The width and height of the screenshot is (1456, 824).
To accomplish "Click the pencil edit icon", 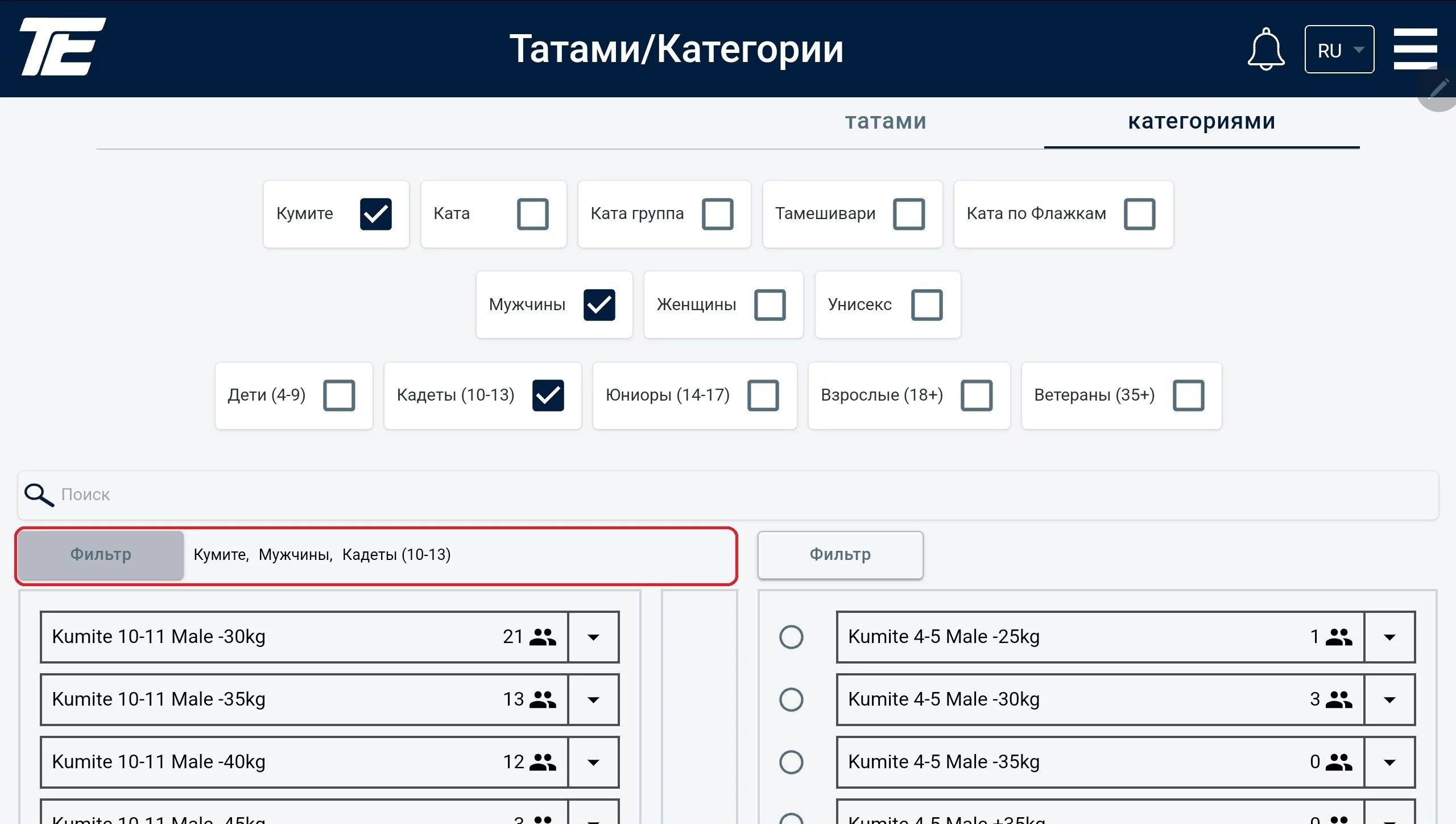I will click(x=1439, y=89).
